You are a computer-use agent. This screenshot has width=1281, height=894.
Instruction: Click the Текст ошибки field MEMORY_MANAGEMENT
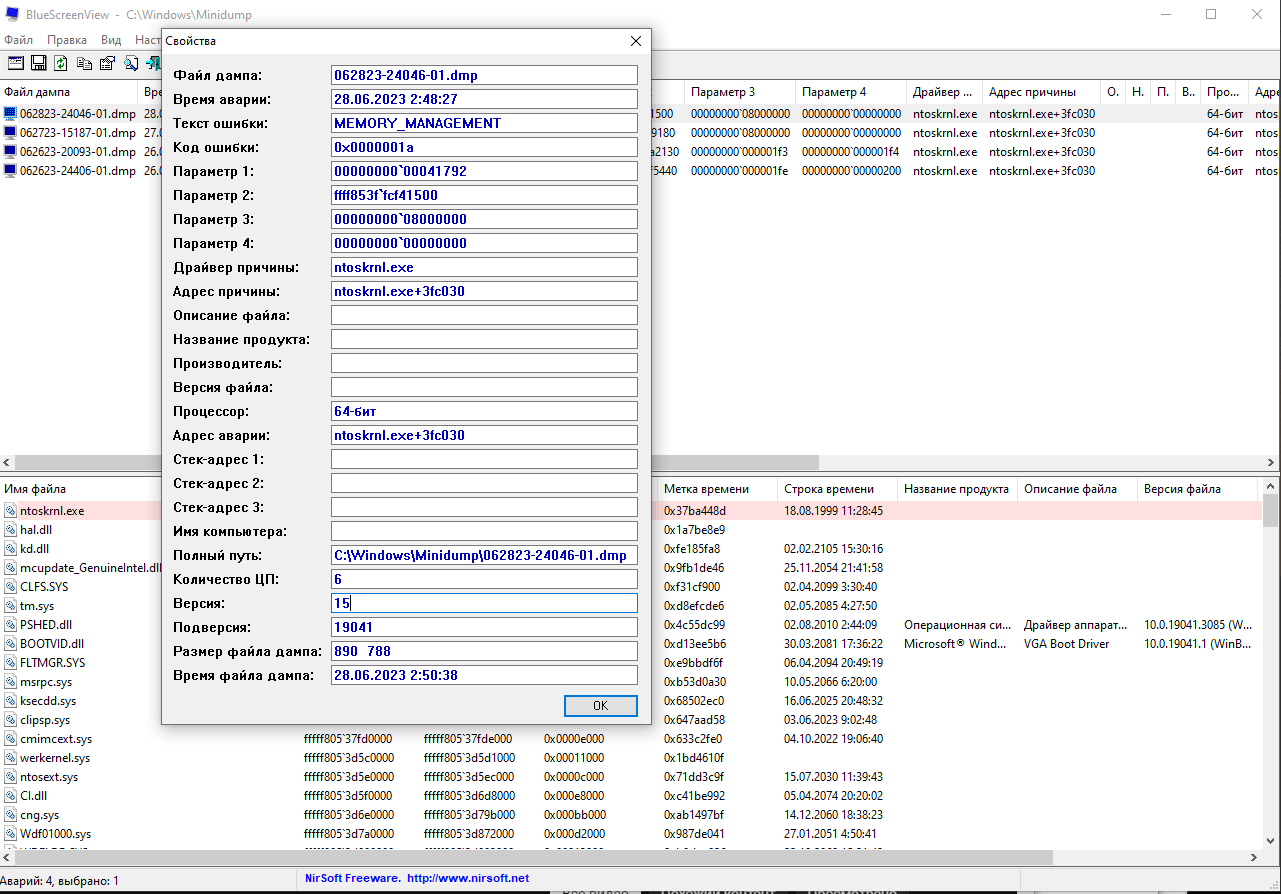point(484,123)
